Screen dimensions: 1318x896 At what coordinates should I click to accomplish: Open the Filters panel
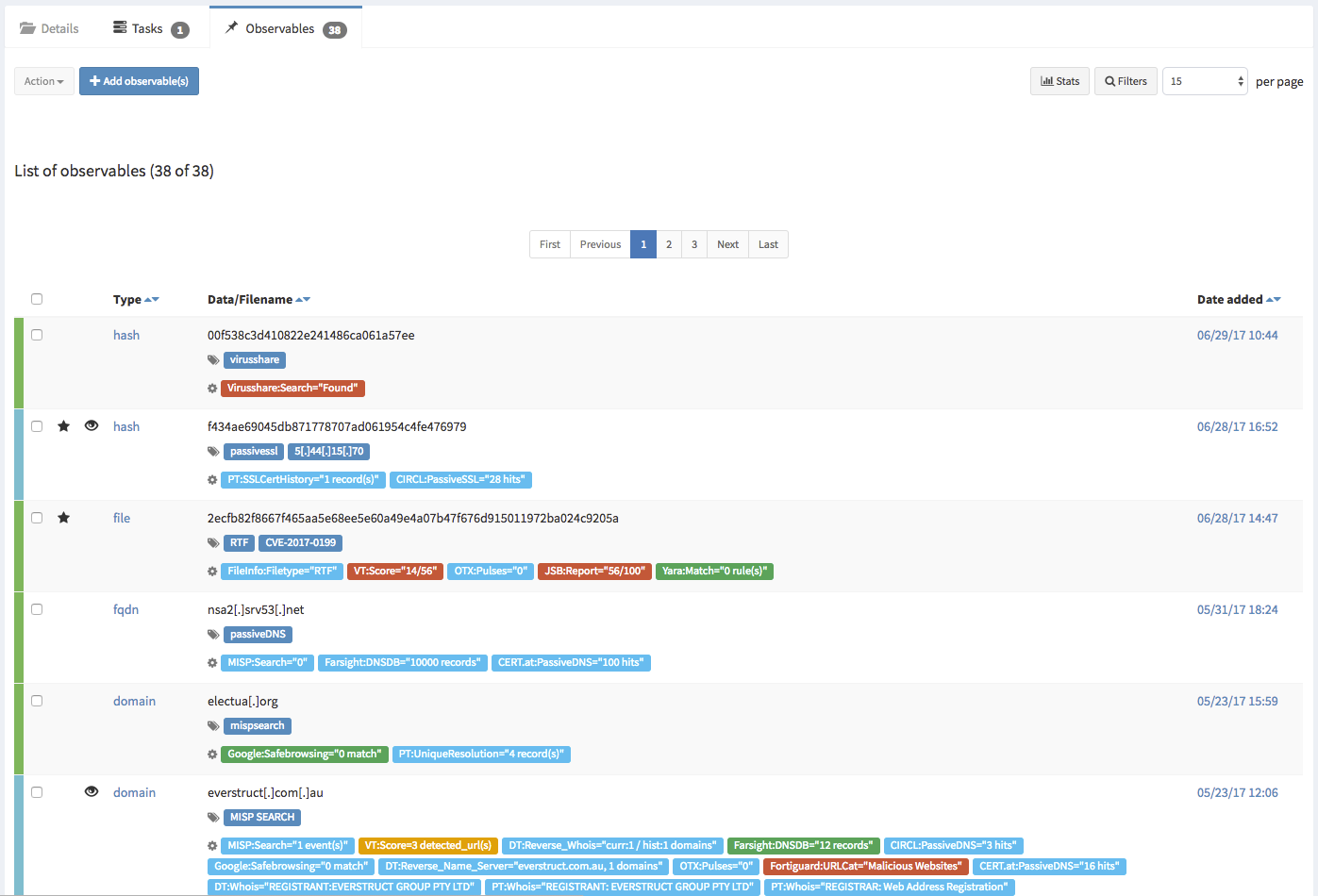[x=1126, y=81]
